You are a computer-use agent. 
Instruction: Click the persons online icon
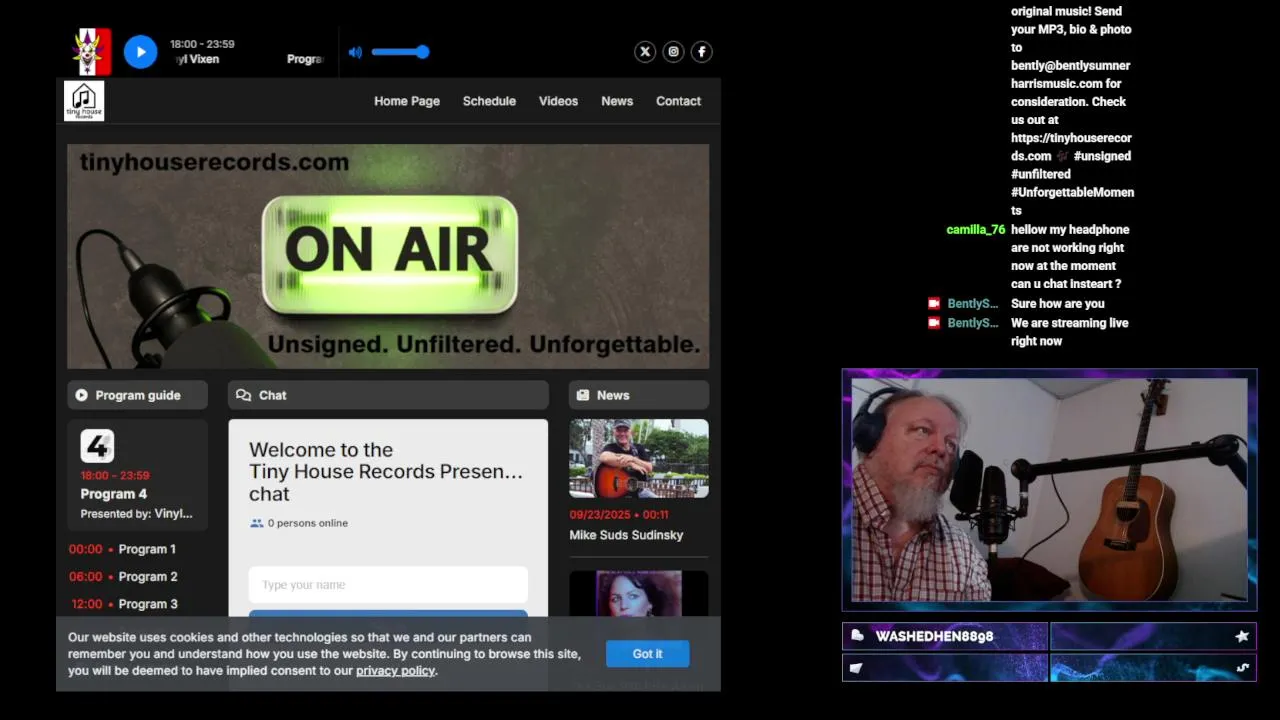(257, 523)
